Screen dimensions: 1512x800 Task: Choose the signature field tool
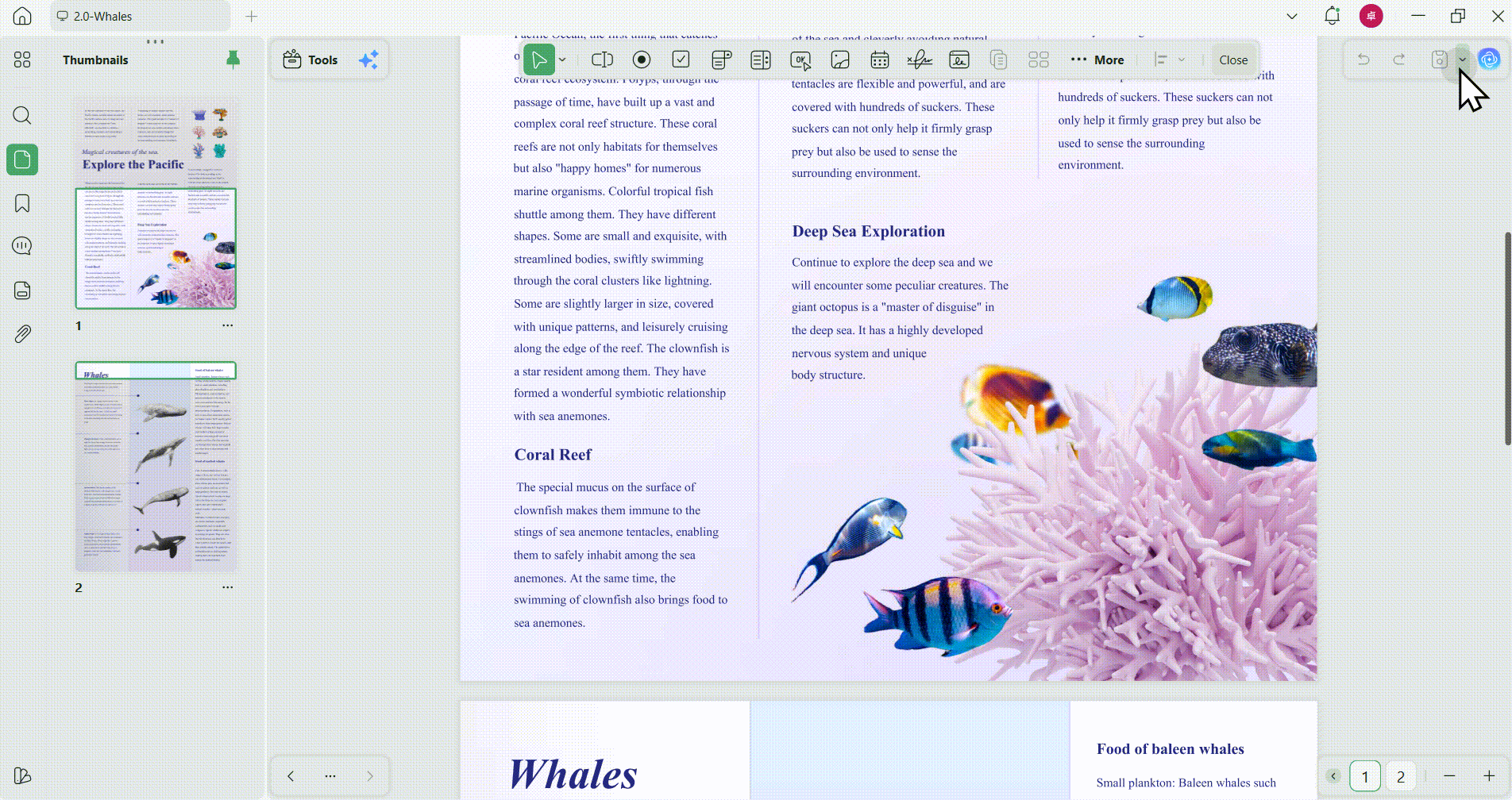[x=920, y=60]
